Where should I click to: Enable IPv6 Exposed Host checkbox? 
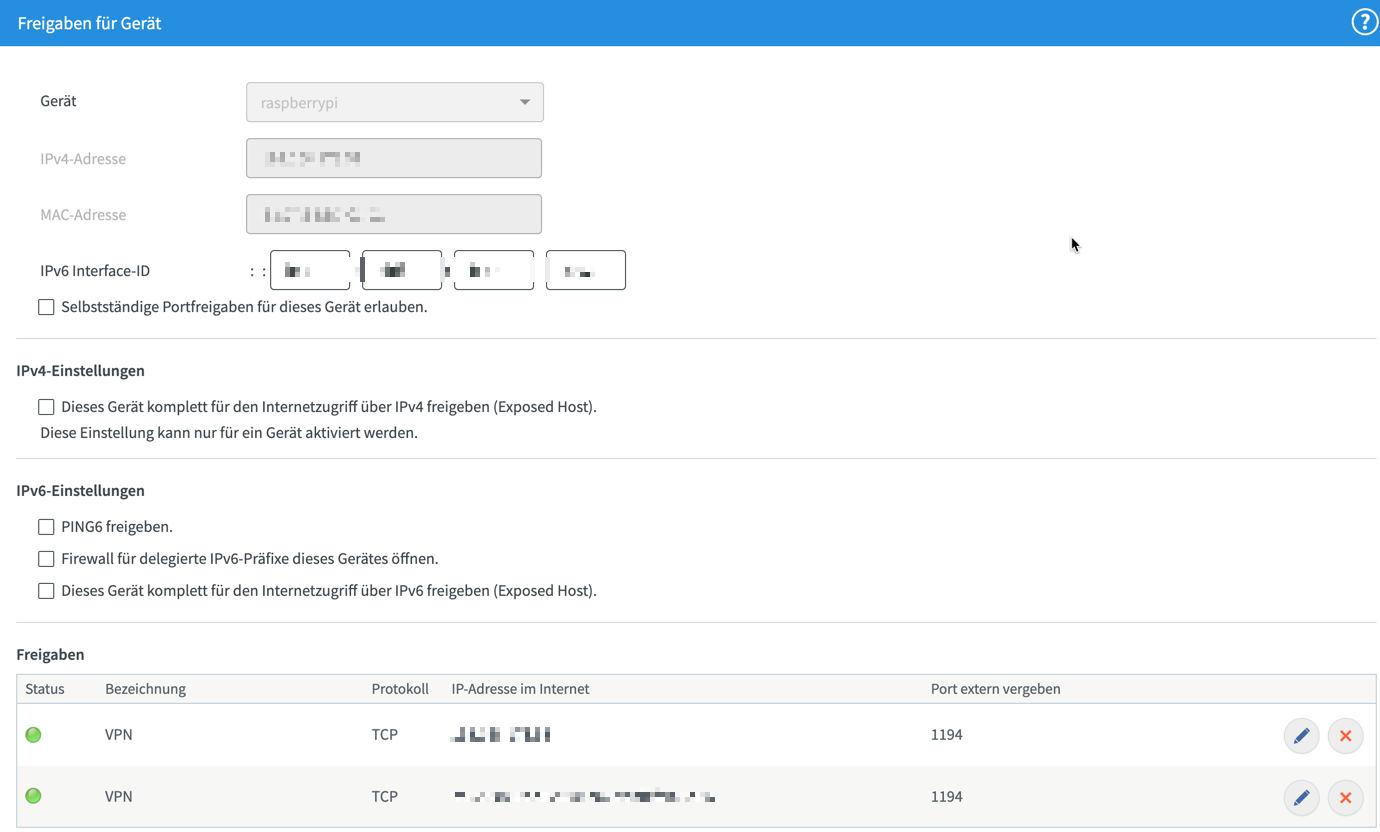pos(46,591)
